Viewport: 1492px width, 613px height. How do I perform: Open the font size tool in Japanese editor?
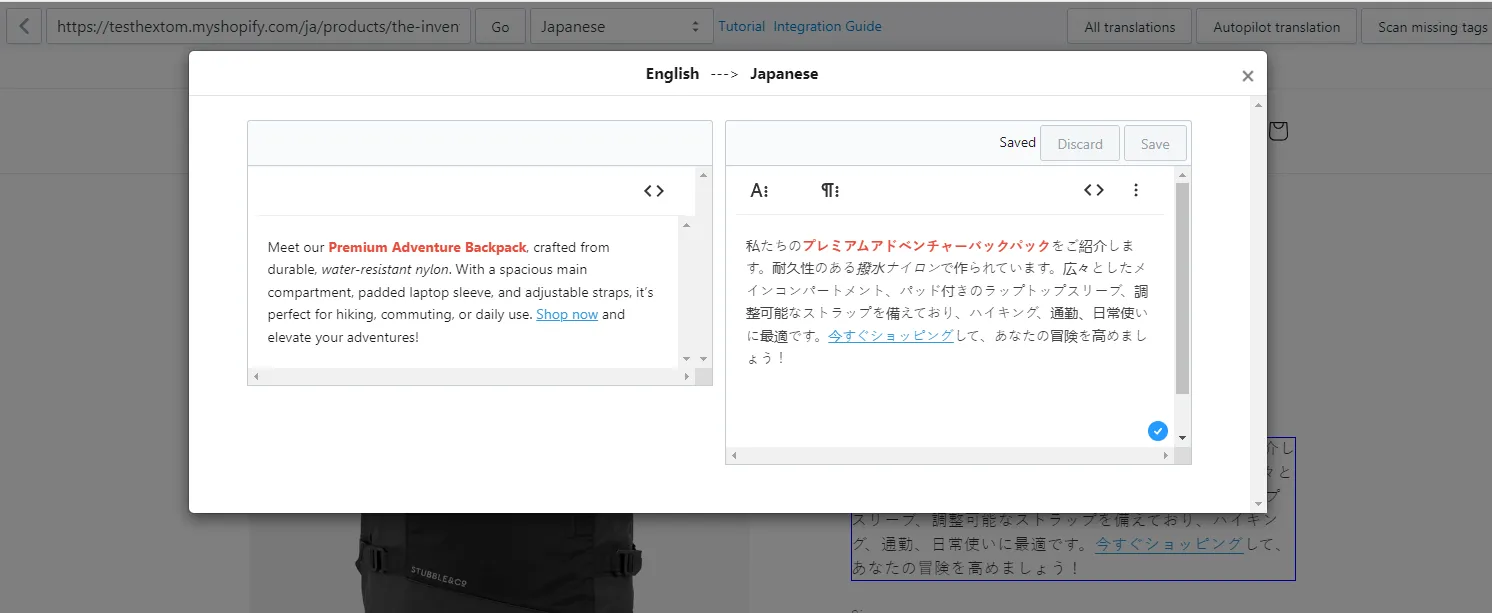point(759,190)
